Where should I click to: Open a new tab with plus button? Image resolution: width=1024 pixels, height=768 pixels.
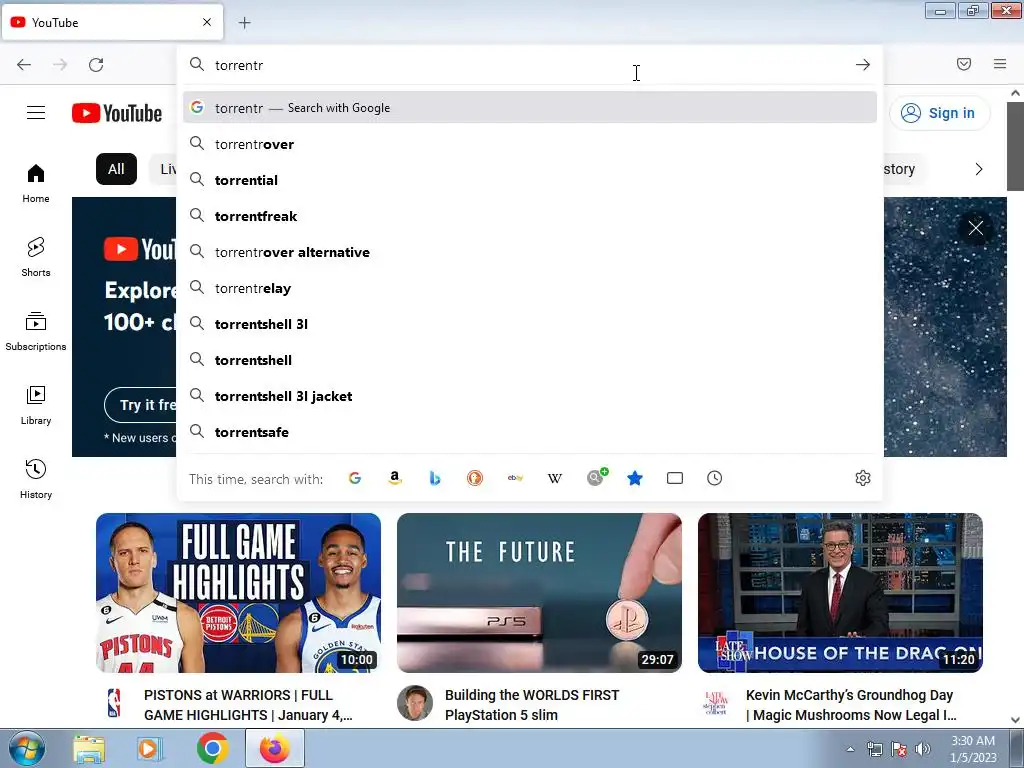click(244, 23)
